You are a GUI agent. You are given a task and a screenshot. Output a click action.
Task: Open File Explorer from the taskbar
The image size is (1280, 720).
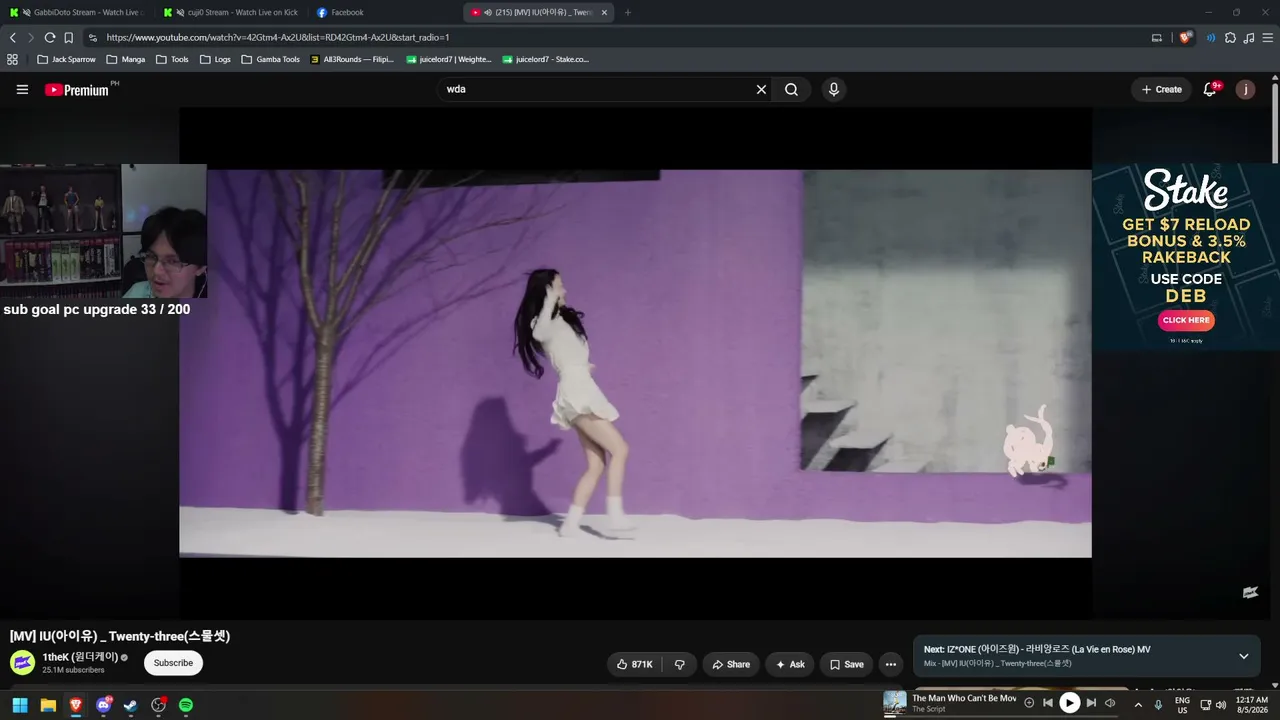[x=48, y=705]
